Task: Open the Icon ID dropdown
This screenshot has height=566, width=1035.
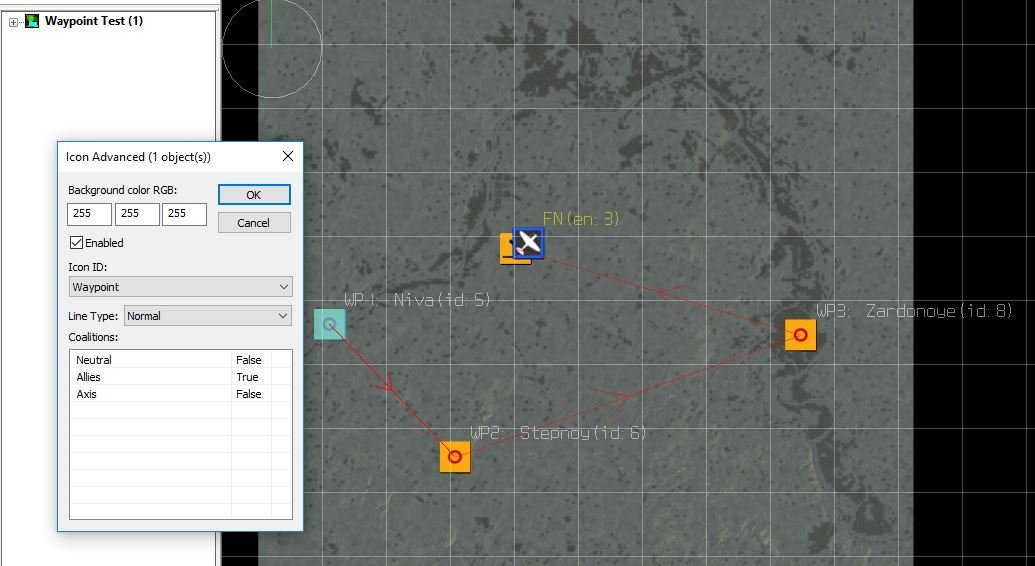Action: pyautogui.click(x=180, y=287)
